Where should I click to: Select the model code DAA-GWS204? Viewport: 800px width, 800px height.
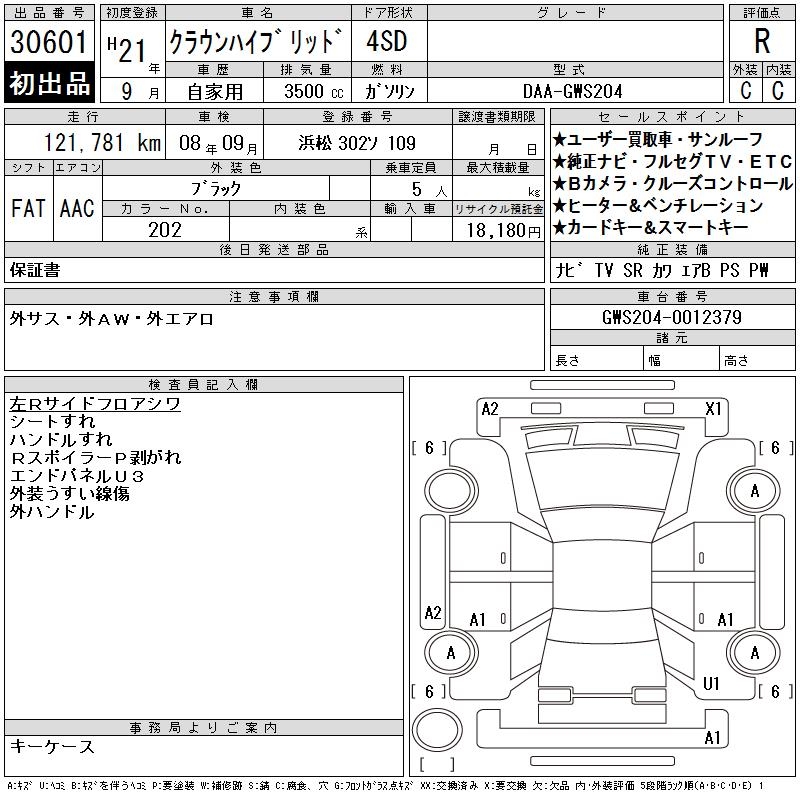(x=572, y=91)
